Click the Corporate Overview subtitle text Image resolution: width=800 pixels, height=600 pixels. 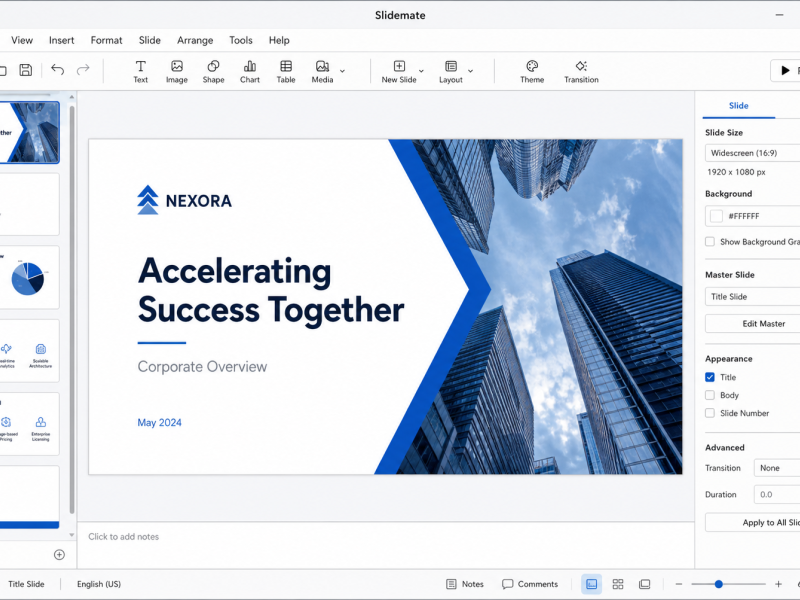(202, 367)
